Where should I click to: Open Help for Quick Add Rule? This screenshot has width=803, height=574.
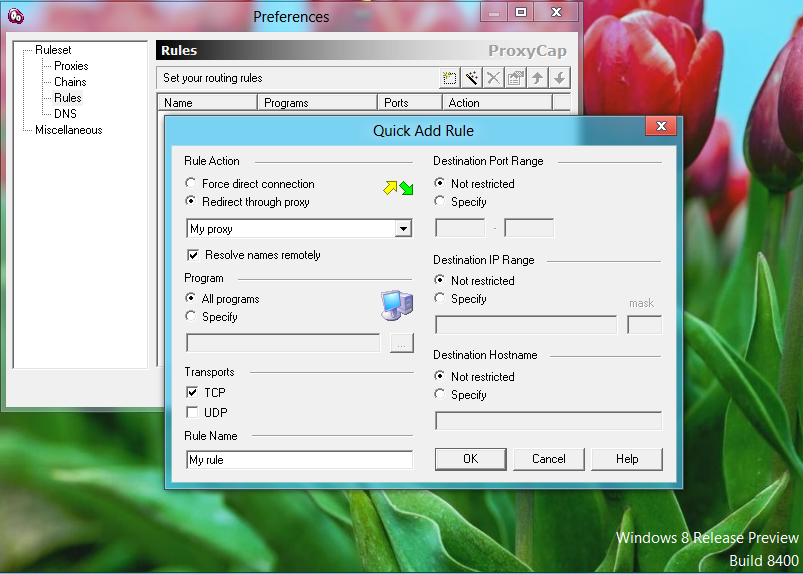point(627,459)
